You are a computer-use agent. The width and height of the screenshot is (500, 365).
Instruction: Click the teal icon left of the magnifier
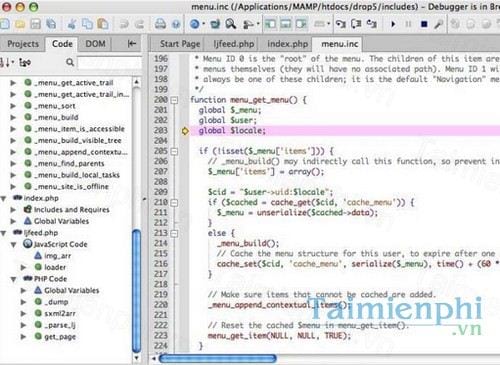tap(215, 24)
